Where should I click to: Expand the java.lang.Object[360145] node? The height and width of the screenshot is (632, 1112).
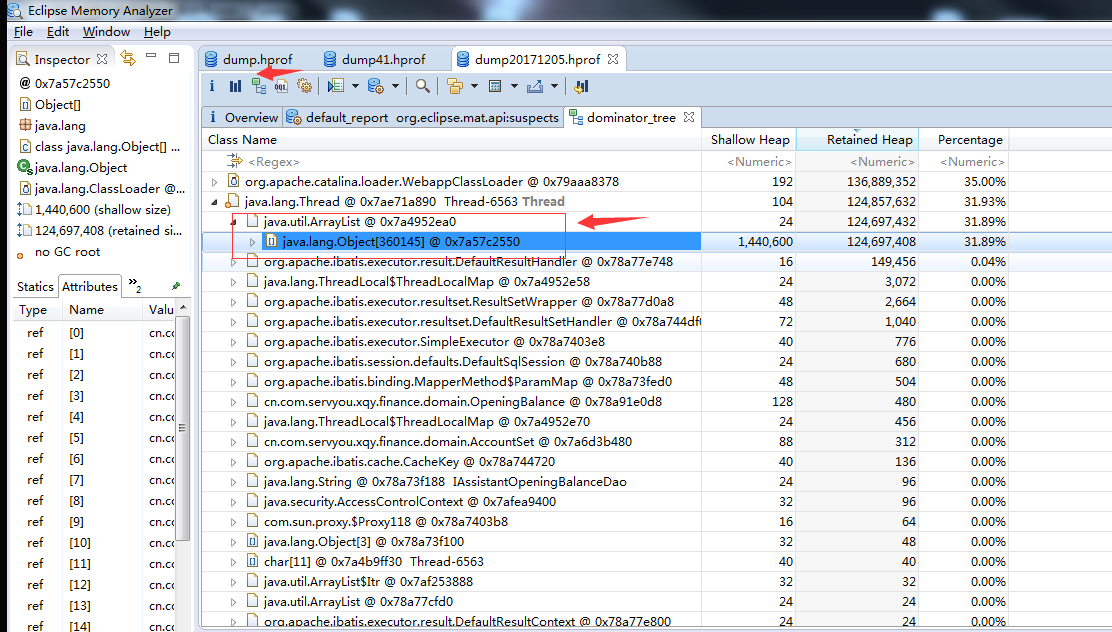(252, 243)
